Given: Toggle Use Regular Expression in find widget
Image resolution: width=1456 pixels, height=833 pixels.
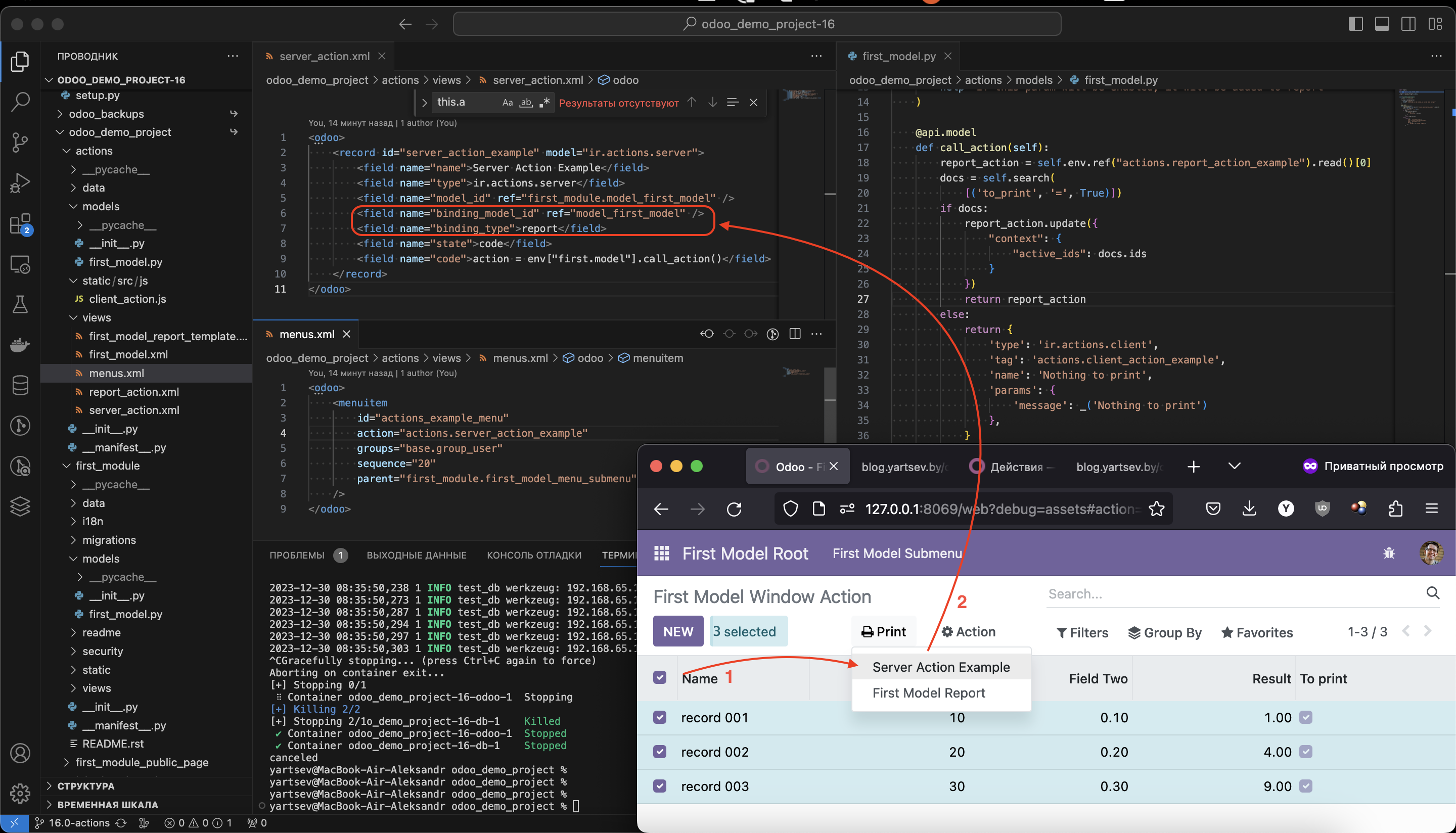Looking at the screenshot, I should (544, 103).
